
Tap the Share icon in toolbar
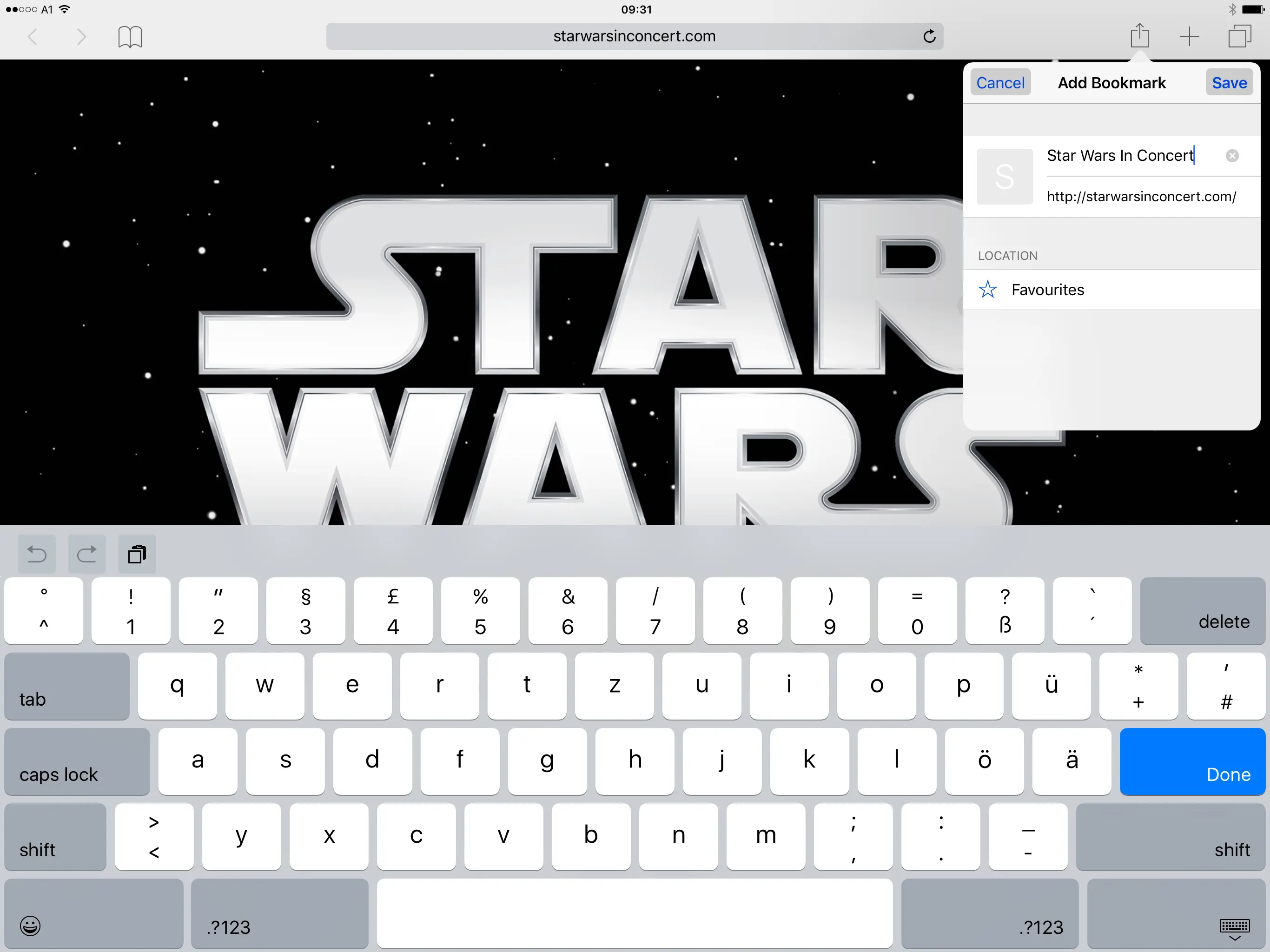pos(1139,37)
